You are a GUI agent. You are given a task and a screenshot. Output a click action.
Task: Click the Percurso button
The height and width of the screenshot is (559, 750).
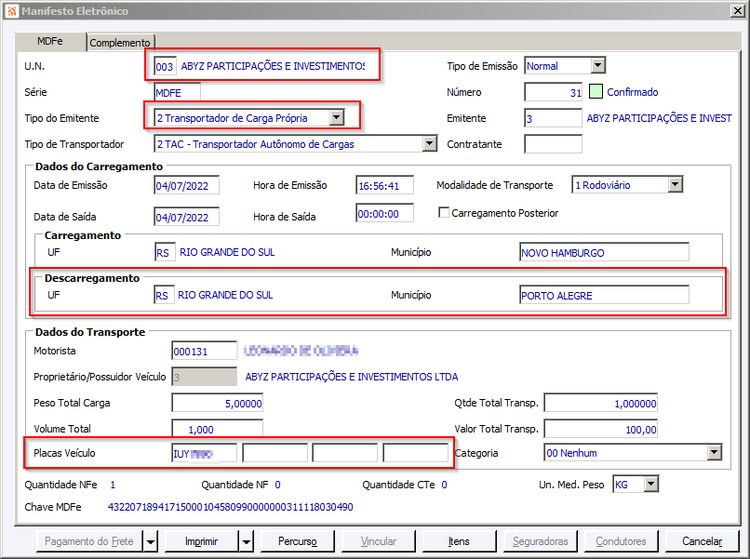pos(298,541)
